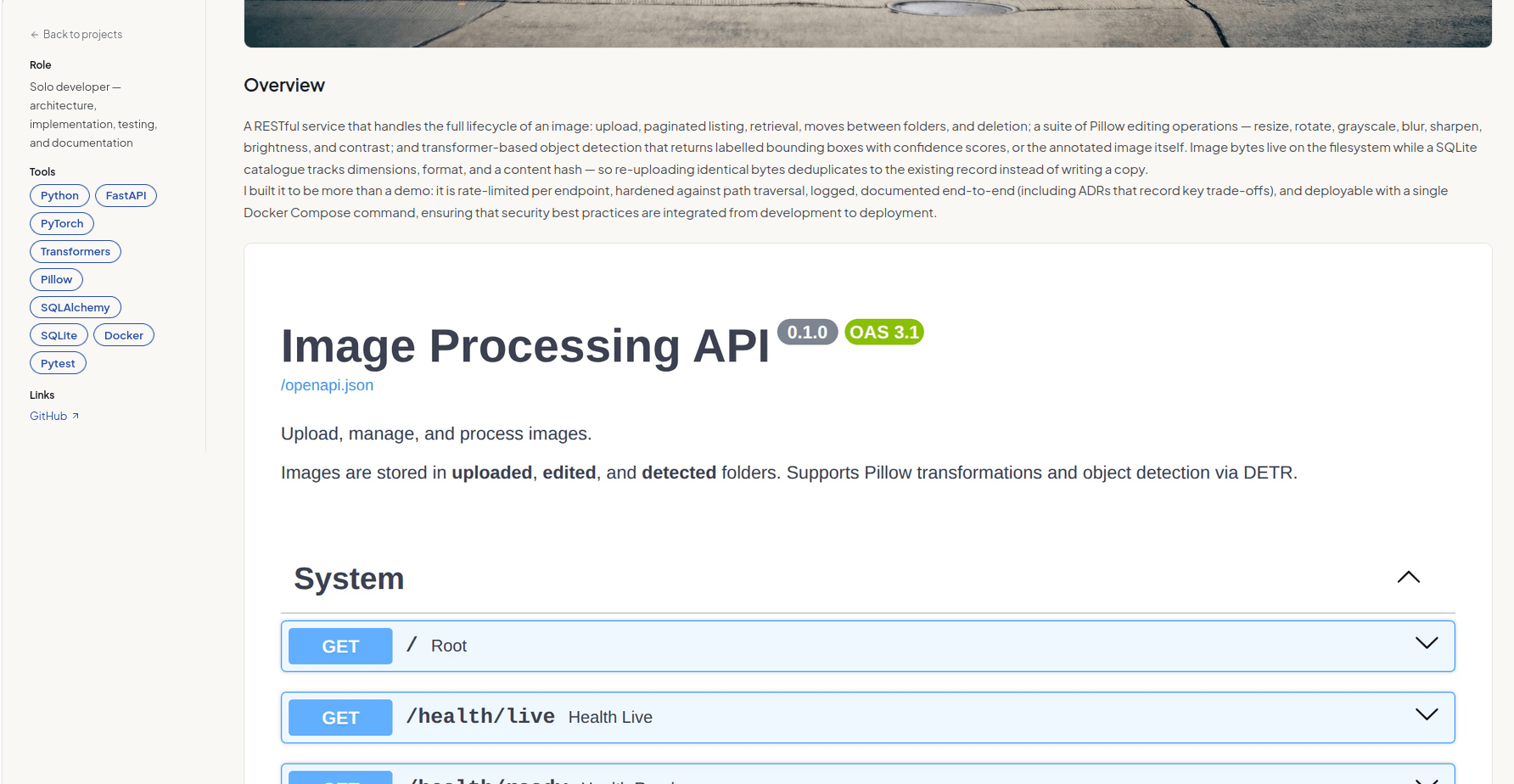
Task: Click the 0.1.0 version badge
Action: click(x=807, y=333)
